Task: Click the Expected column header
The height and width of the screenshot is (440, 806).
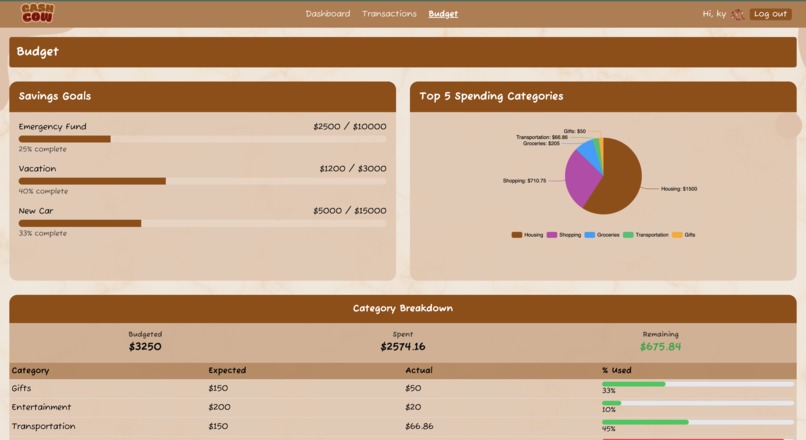Action: 227,371
